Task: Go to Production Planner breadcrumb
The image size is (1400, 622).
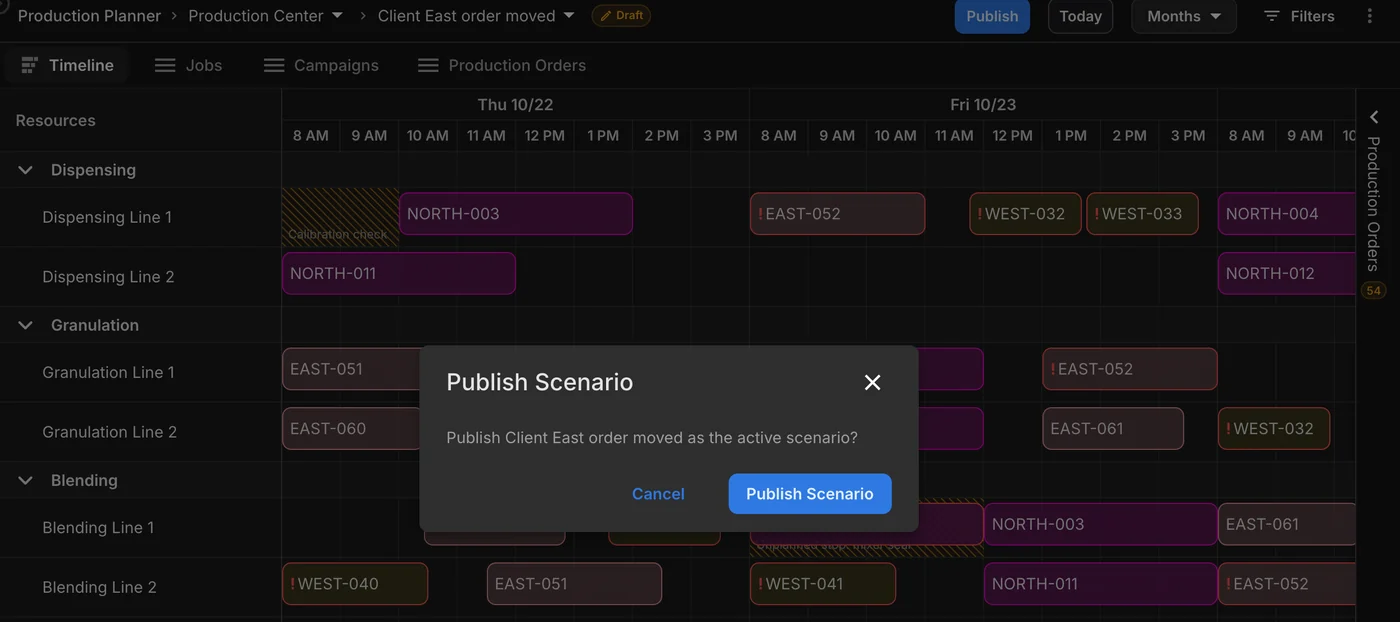Action: tap(89, 16)
